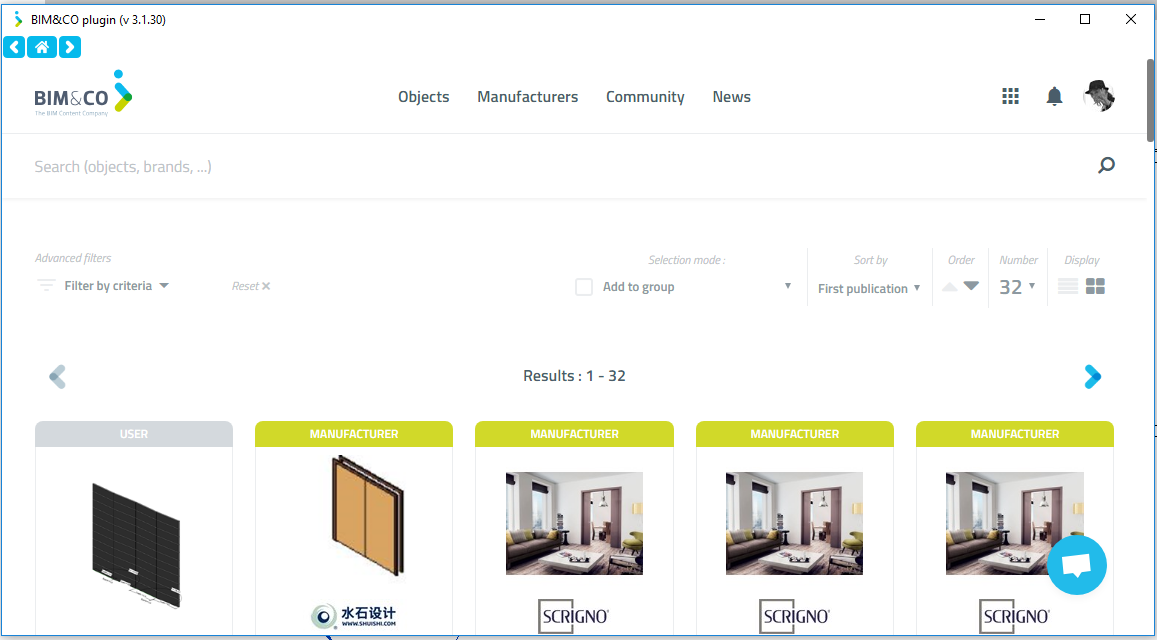Click the USER card header
Image resolution: width=1157 pixels, height=640 pixels.
[134, 434]
